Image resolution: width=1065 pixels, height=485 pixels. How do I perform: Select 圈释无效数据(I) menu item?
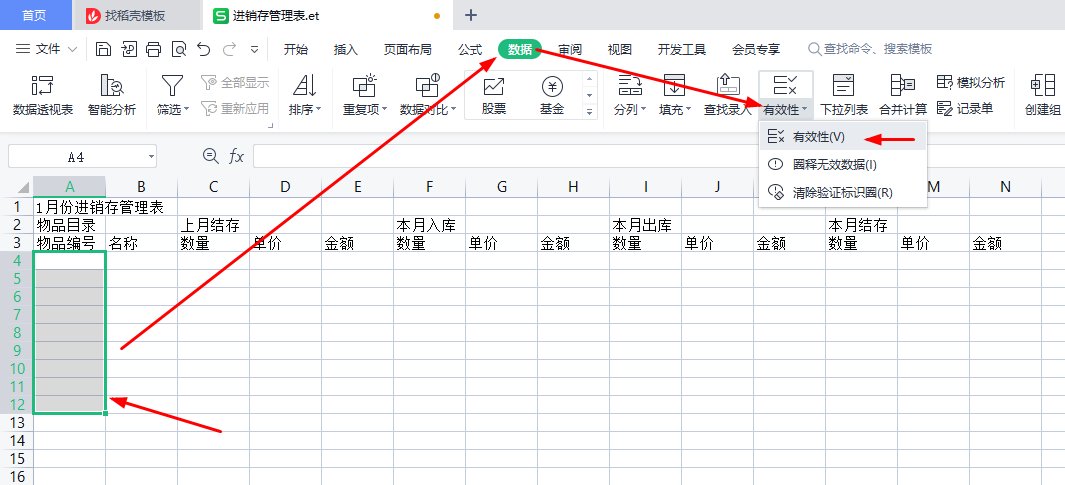click(843, 164)
